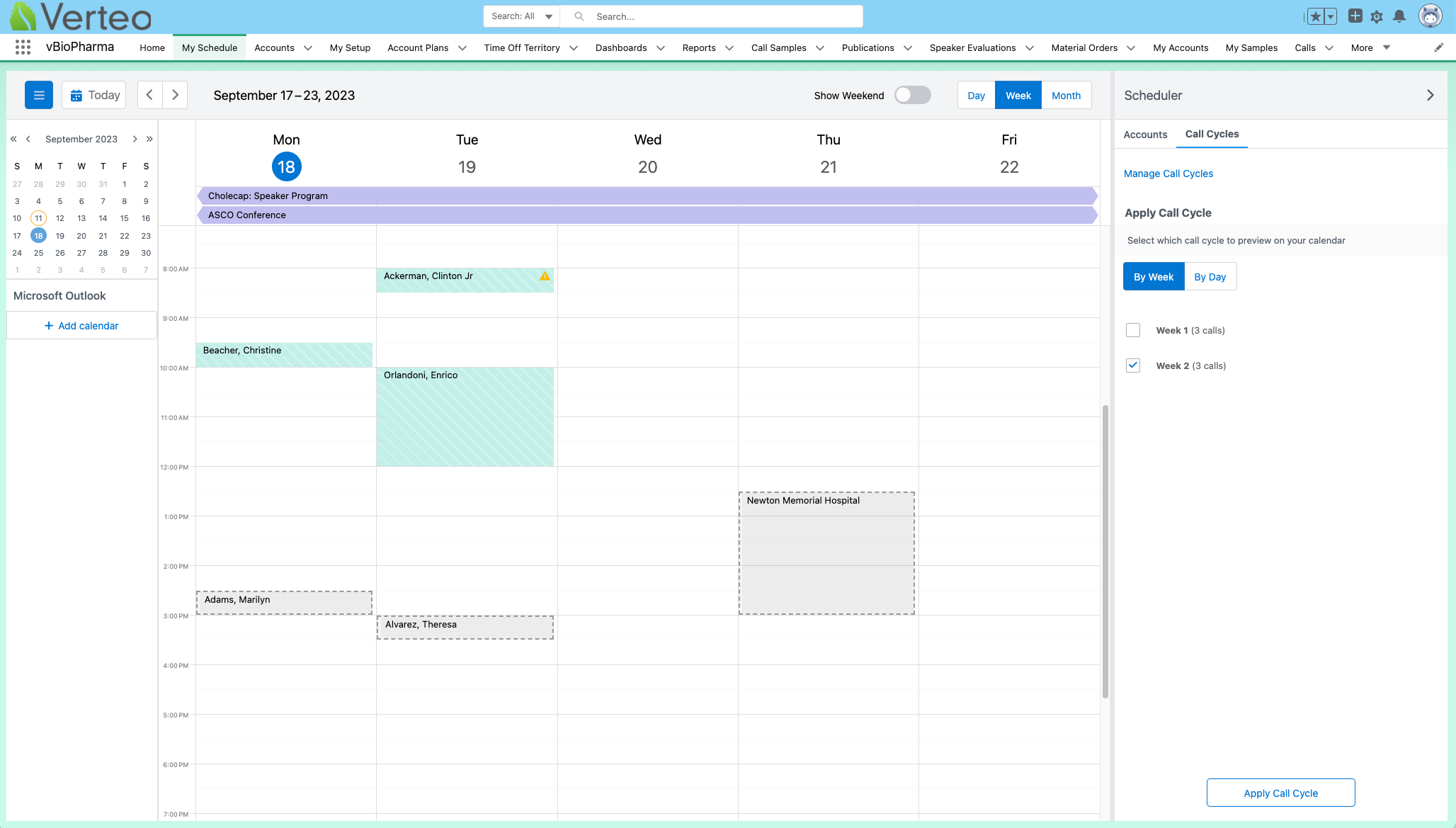Open the Manage Call Cycles link
Screen dimensions: 1456x828
coord(1168,174)
